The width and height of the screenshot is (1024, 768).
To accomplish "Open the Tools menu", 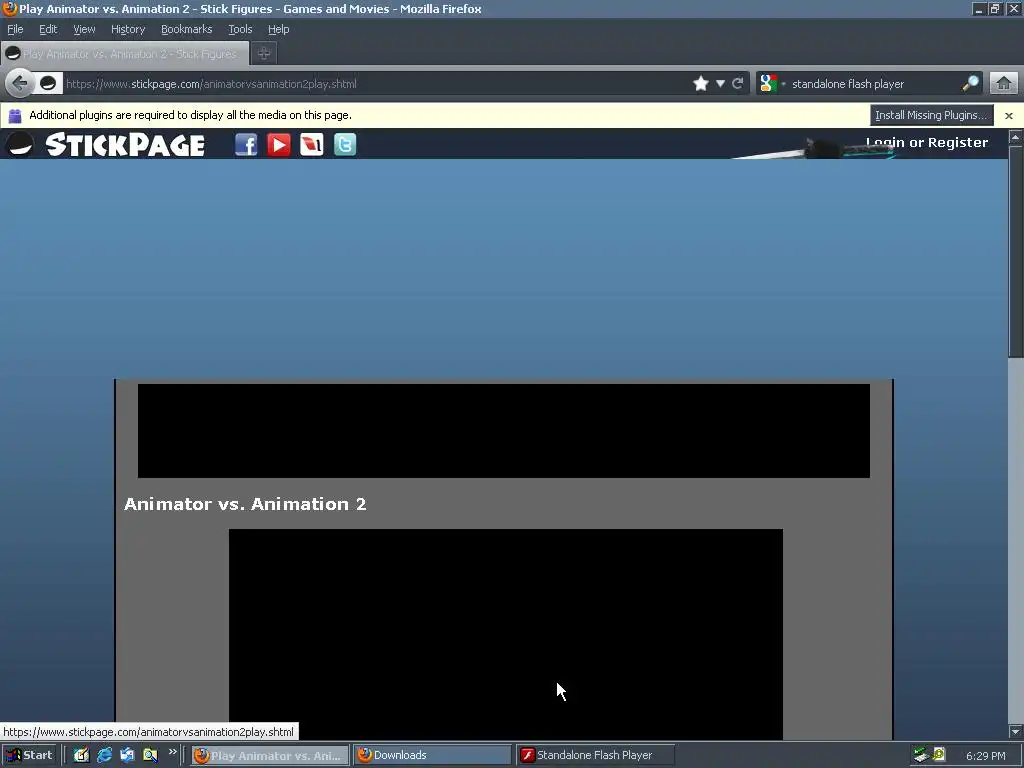I will [x=240, y=29].
